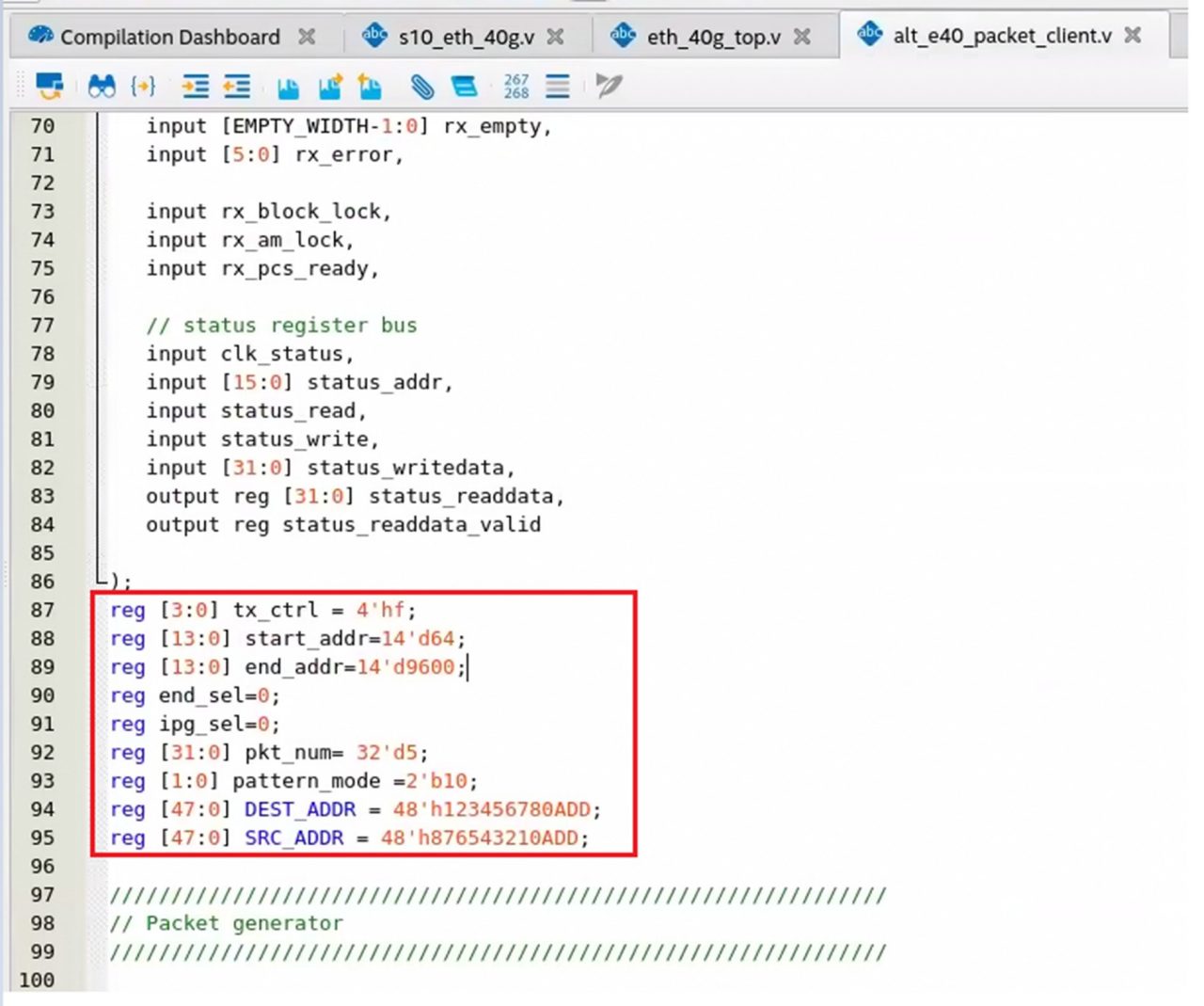The width and height of the screenshot is (1204, 1006).
Task: Click the grayed-out feather icon in toolbar
Action: point(609,86)
